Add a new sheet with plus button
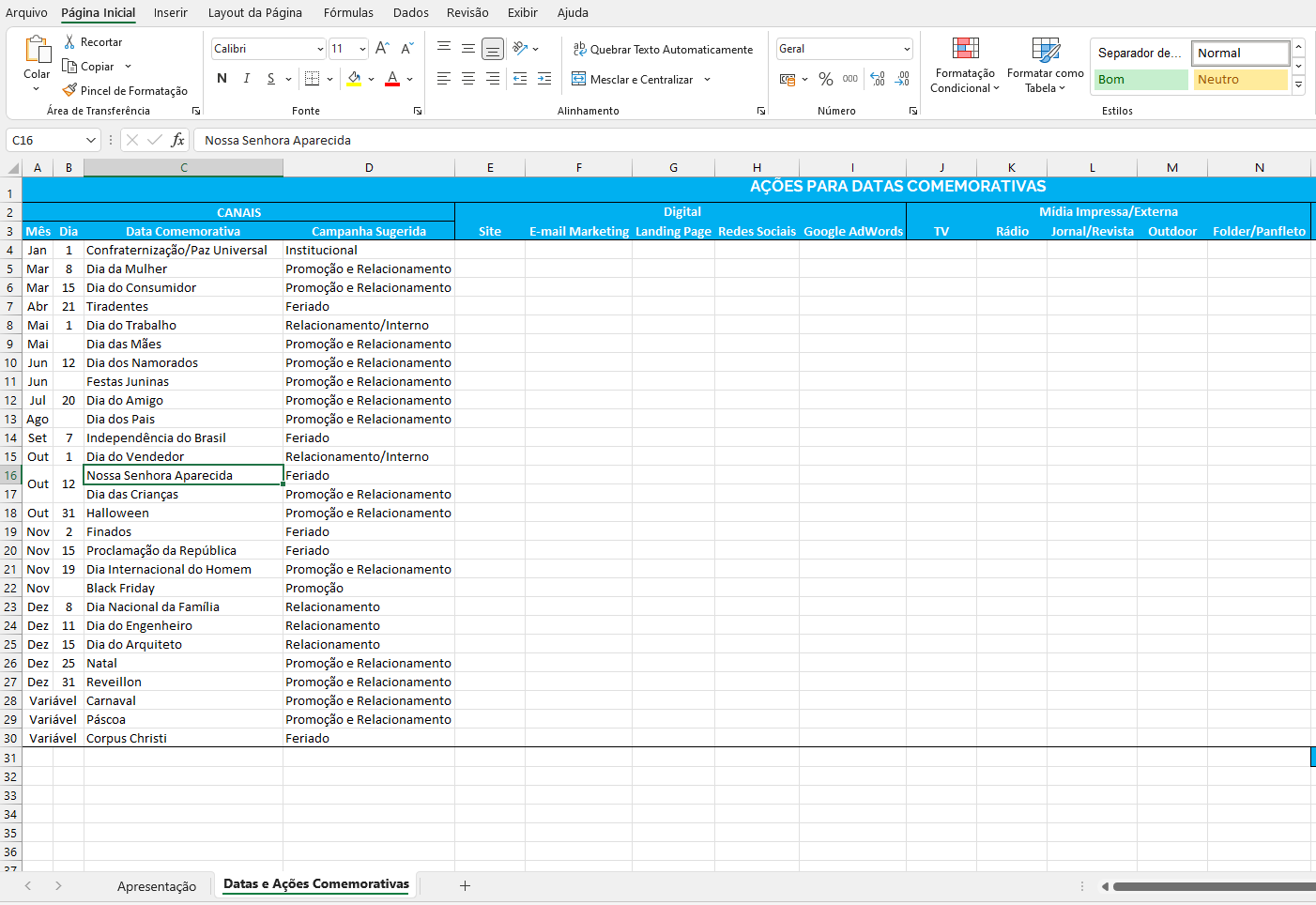 point(465,885)
